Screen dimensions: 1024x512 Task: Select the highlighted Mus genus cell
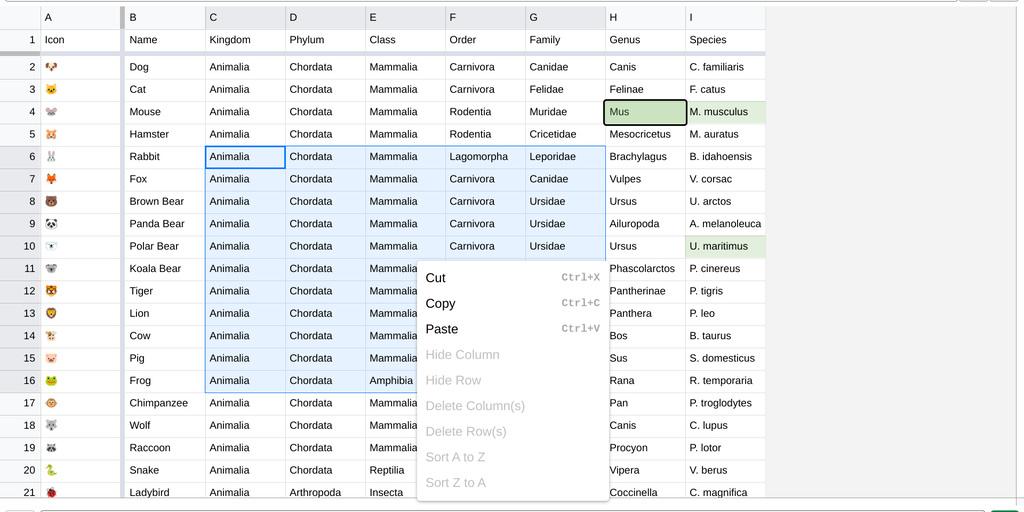645,112
